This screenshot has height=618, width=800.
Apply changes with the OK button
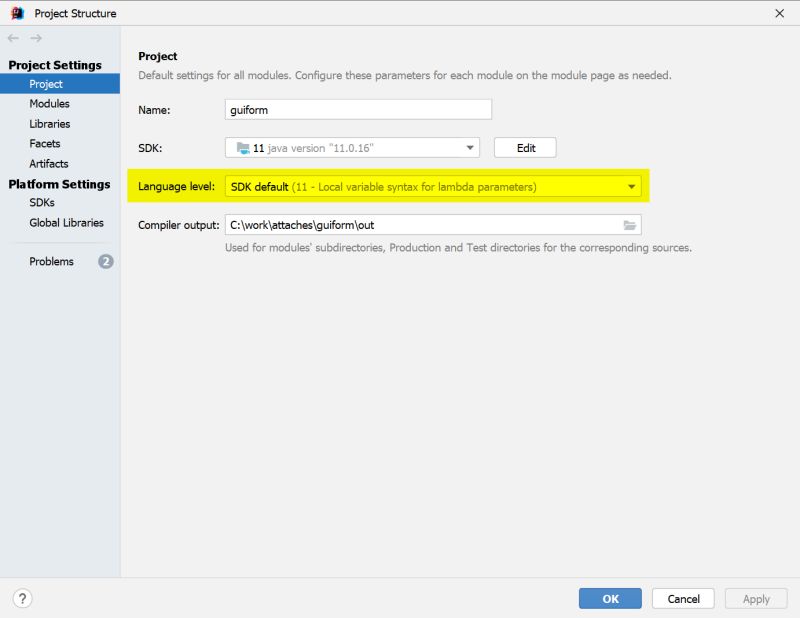tap(612, 598)
